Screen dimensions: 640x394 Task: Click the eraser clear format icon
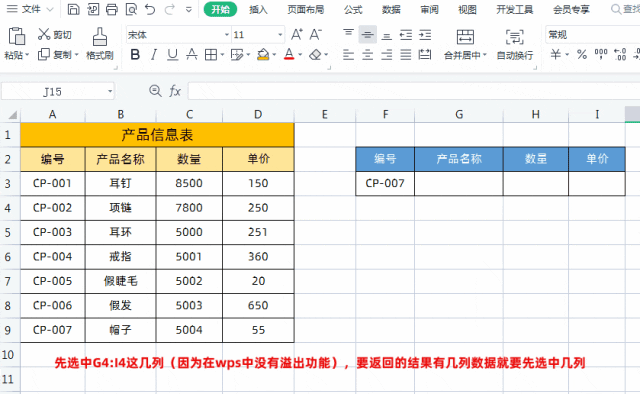[315, 54]
